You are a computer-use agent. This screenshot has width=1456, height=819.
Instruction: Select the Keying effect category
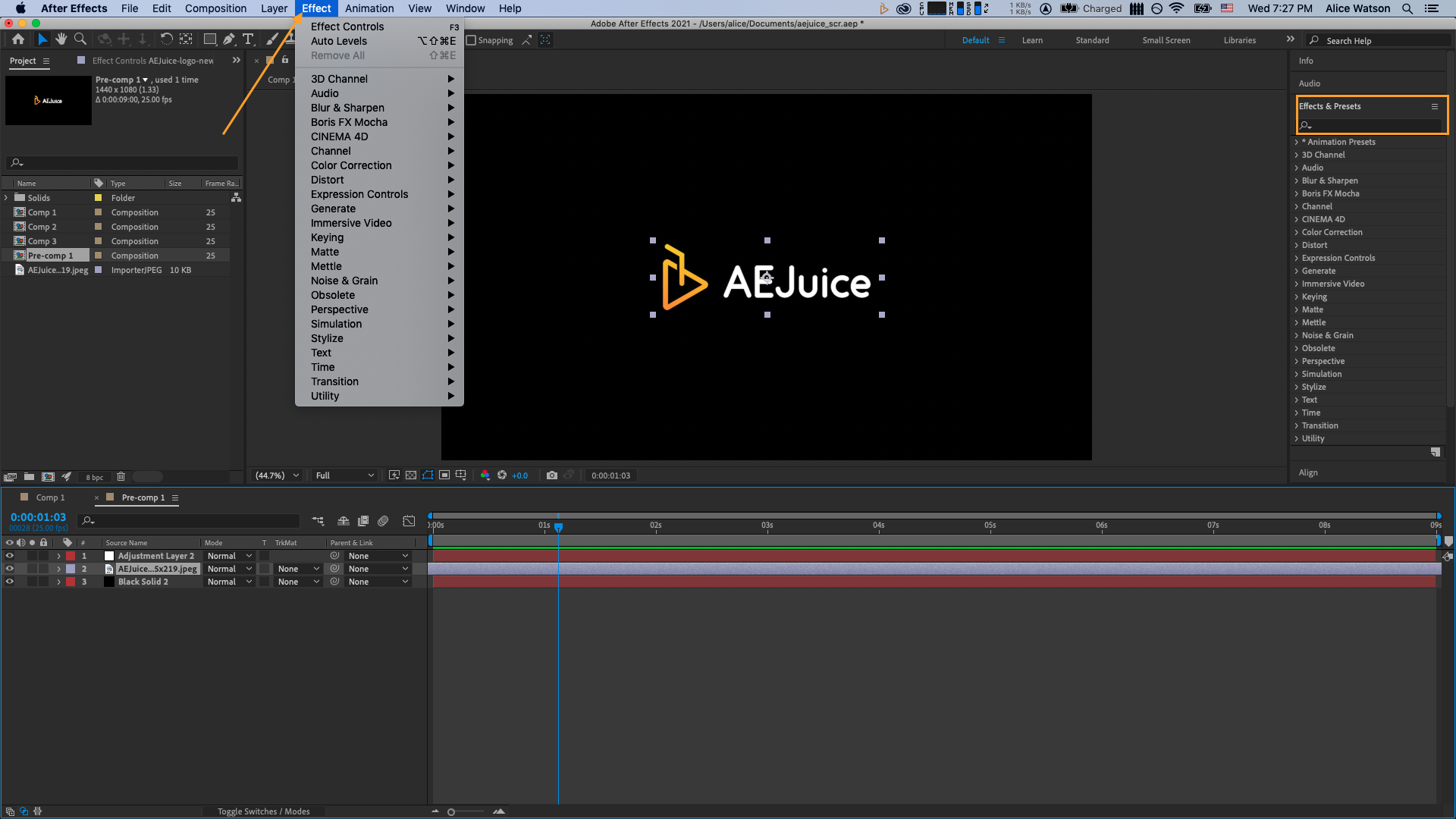click(327, 237)
